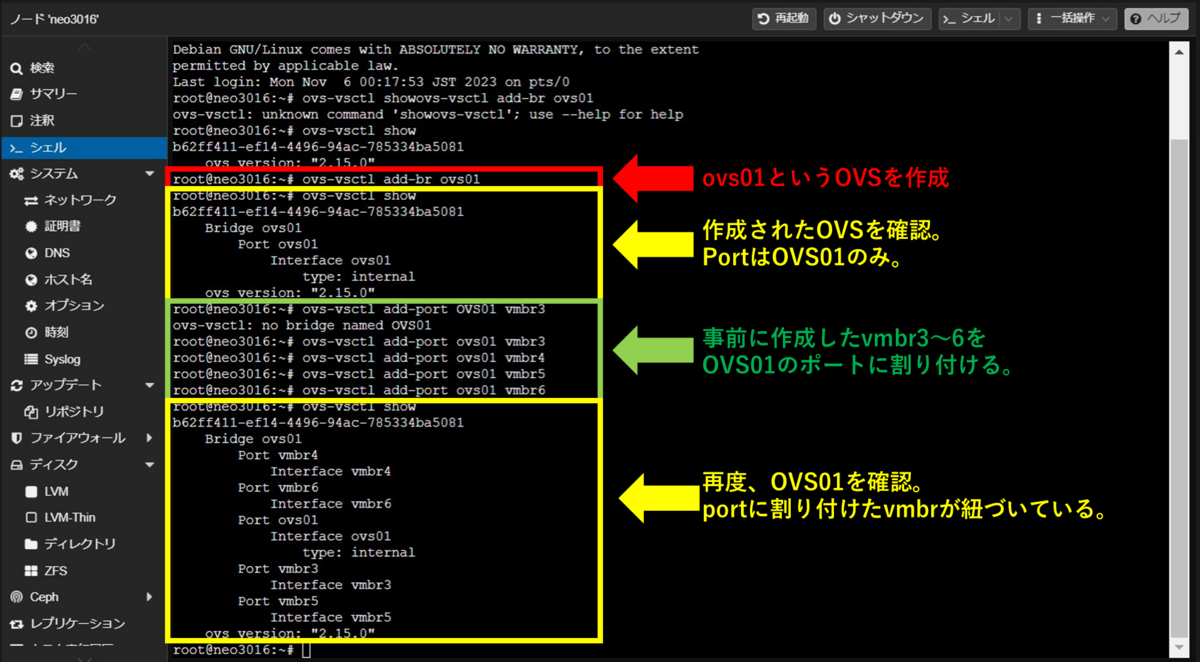The width and height of the screenshot is (1200, 662).
Task: Click the search magnifier icon in sidebar
Action: 15,68
